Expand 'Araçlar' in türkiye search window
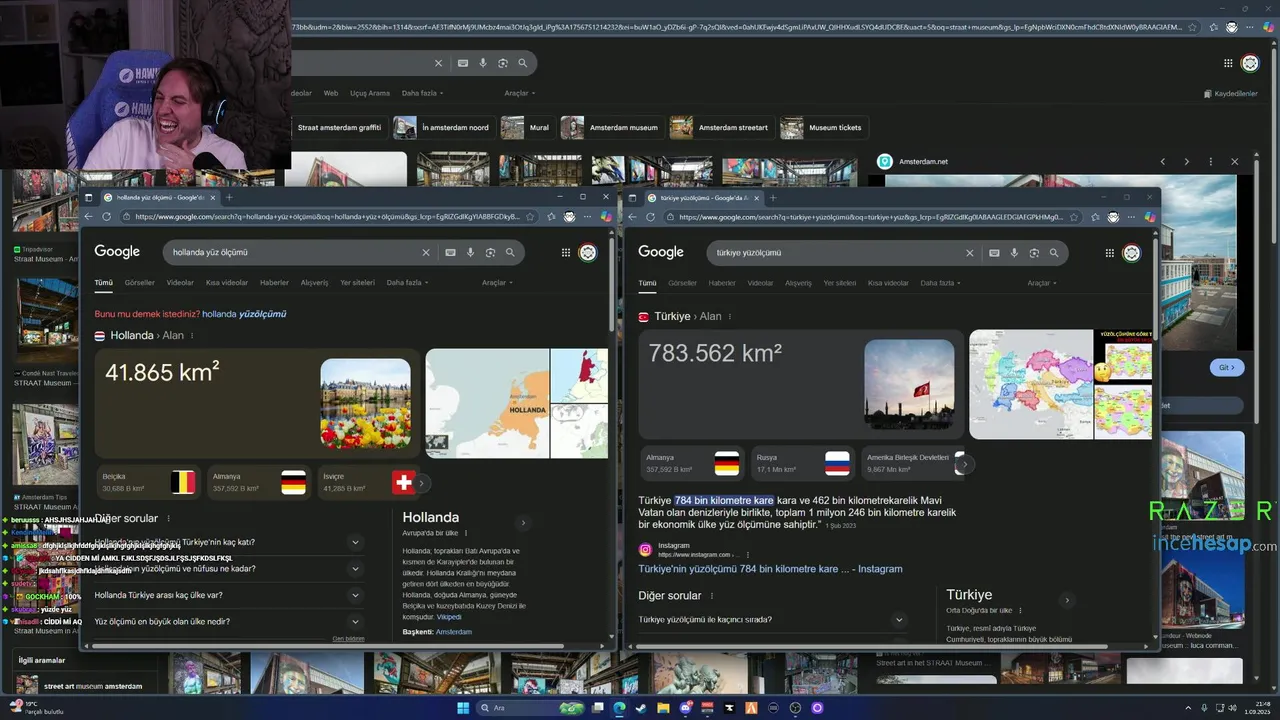 point(1041,283)
